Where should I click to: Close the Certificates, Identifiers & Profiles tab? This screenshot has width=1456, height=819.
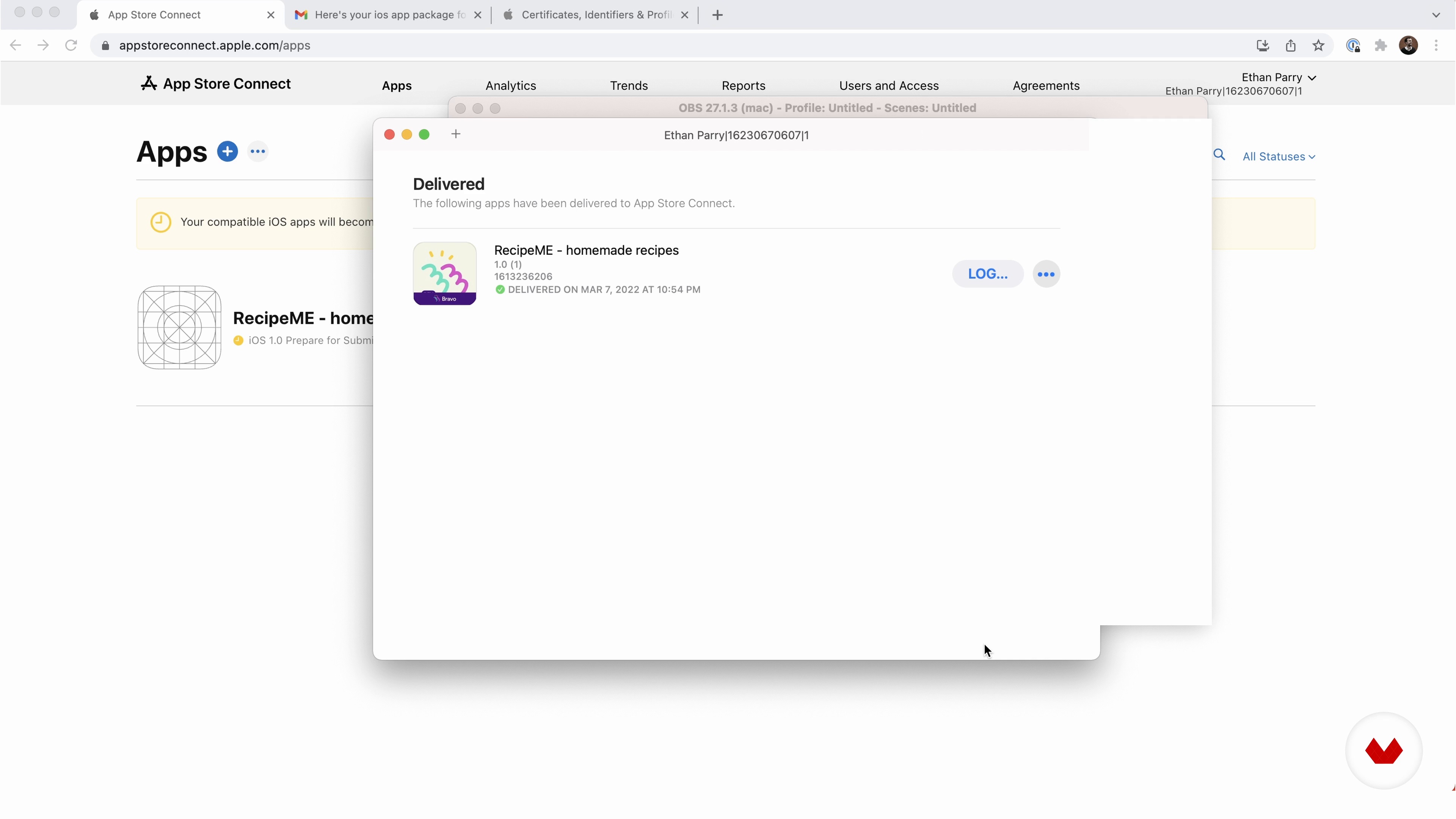(684, 15)
